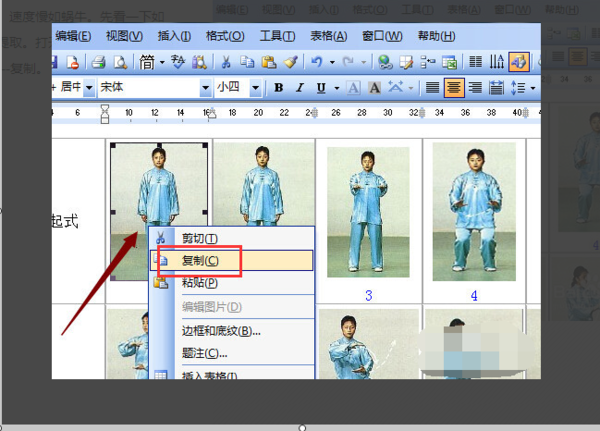Image resolution: width=600 pixels, height=431 pixels.
Task: Expand the 简 conversion dropdown arrow
Action: tap(162, 62)
